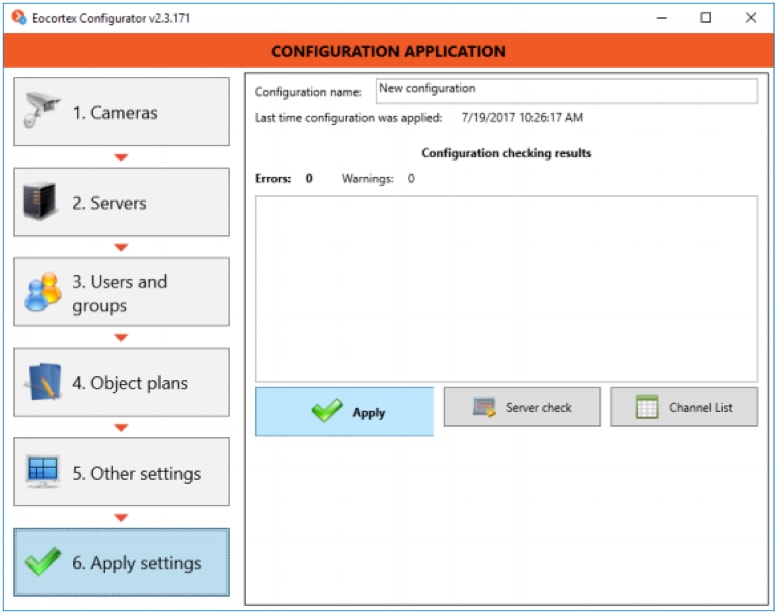Screen dimensions: 779x612
Task: Click the Channel List table icon
Action: 647,407
